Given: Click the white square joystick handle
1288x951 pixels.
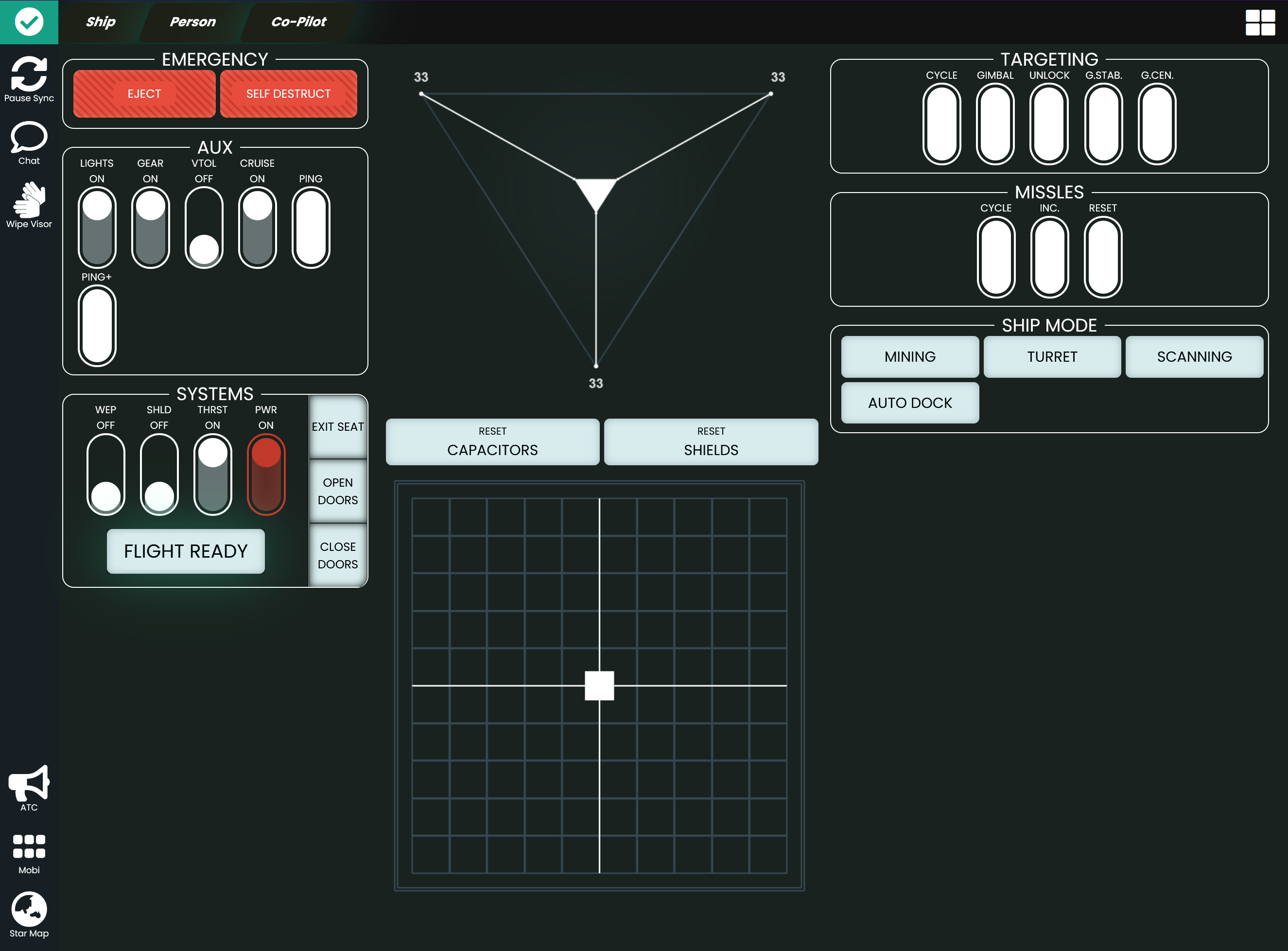Looking at the screenshot, I should tap(599, 685).
